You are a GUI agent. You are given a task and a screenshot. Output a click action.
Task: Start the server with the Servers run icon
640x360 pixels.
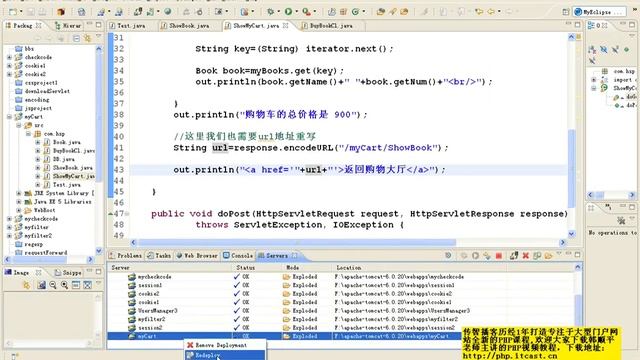[476, 256]
